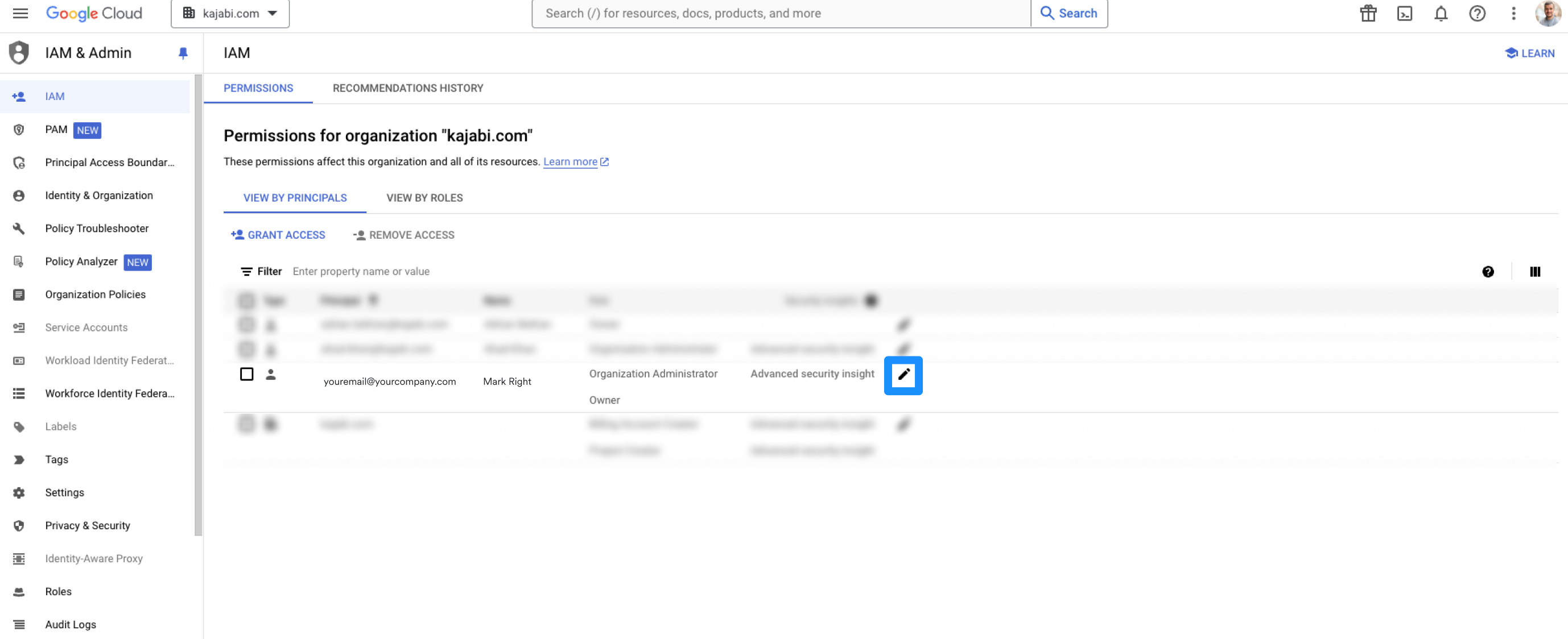Image resolution: width=1568 pixels, height=639 pixels.
Task: Switch to RECOMMENDATIONS HISTORY tab
Action: (x=408, y=89)
